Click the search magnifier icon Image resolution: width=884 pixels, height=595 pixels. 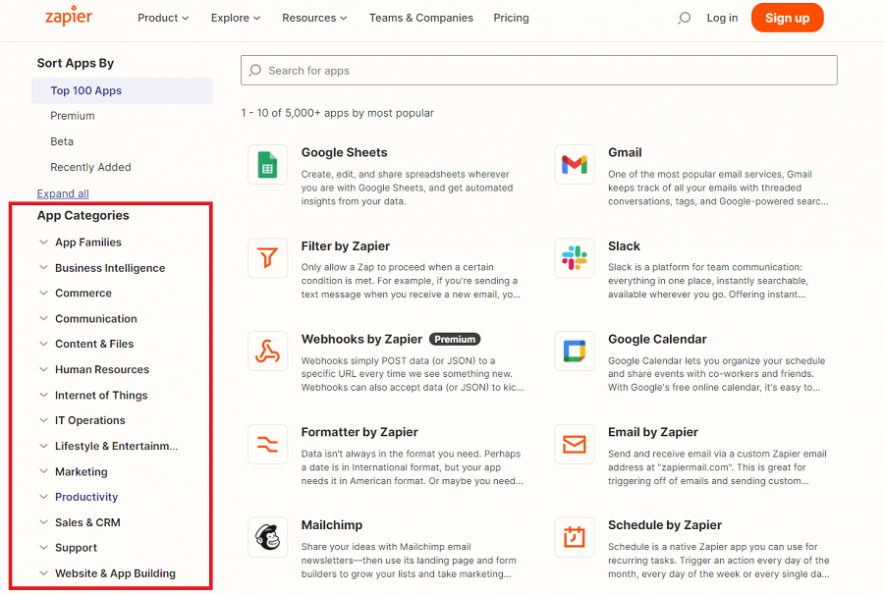click(x=683, y=17)
